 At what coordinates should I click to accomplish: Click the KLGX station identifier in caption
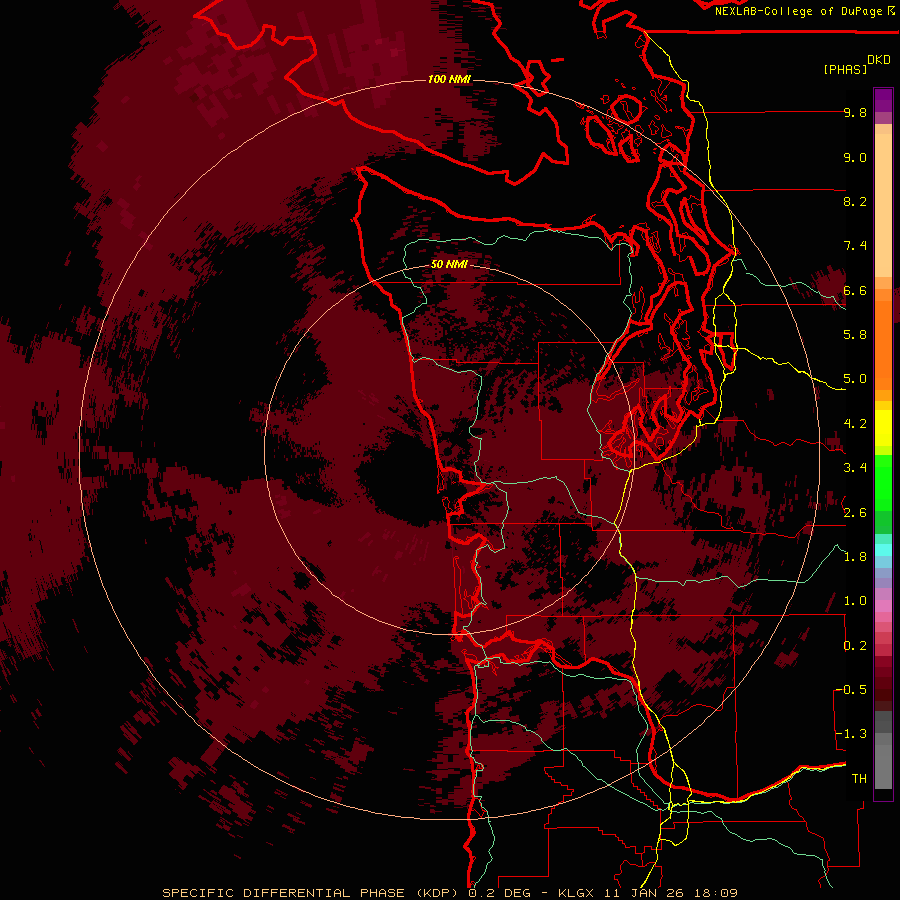tap(575, 893)
